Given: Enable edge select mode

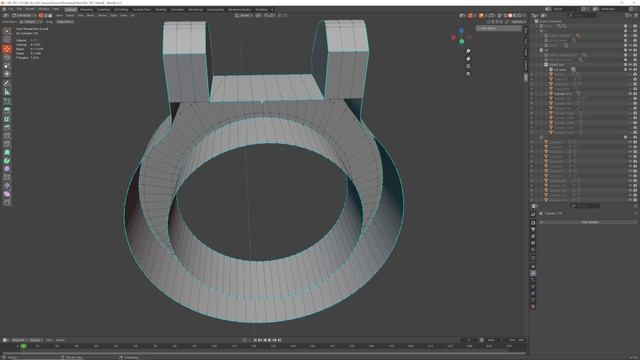Looking at the screenshot, I should [x=45, y=16].
